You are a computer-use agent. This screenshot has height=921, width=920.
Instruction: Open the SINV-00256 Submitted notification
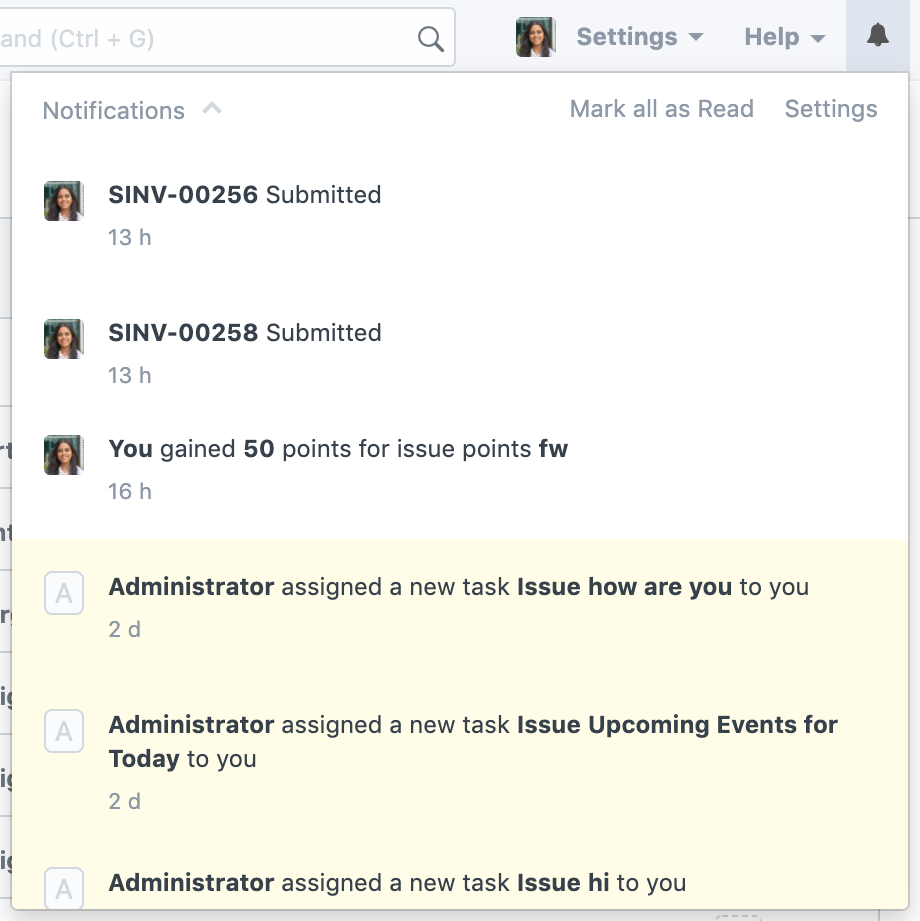245,195
